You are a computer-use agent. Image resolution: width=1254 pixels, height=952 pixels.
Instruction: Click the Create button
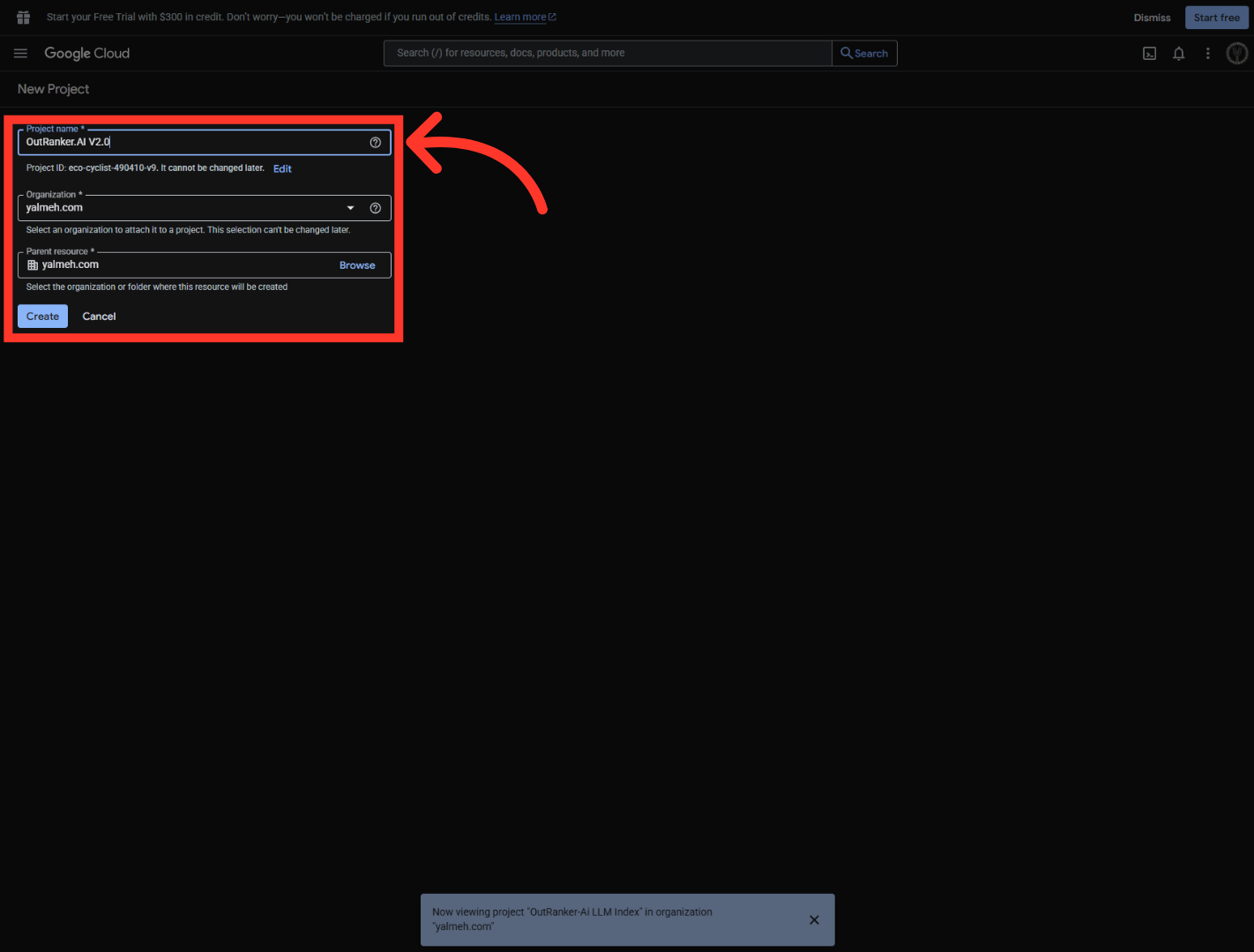tap(42, 316)
